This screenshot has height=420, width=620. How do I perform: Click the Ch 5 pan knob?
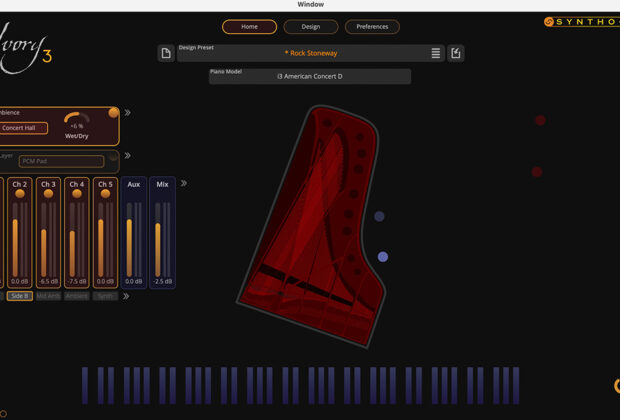click(105, 194)
